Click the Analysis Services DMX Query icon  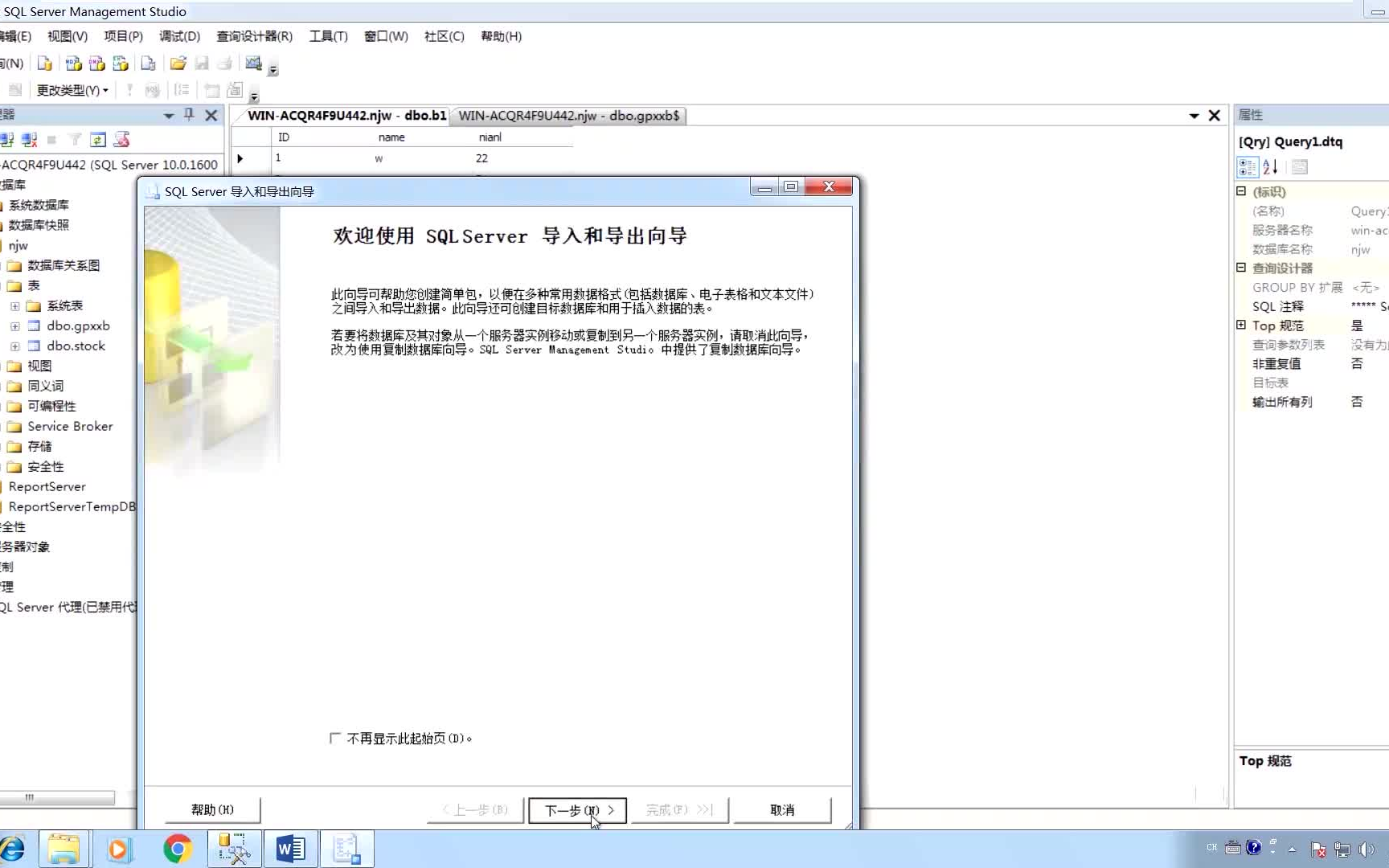coord(97,63)
